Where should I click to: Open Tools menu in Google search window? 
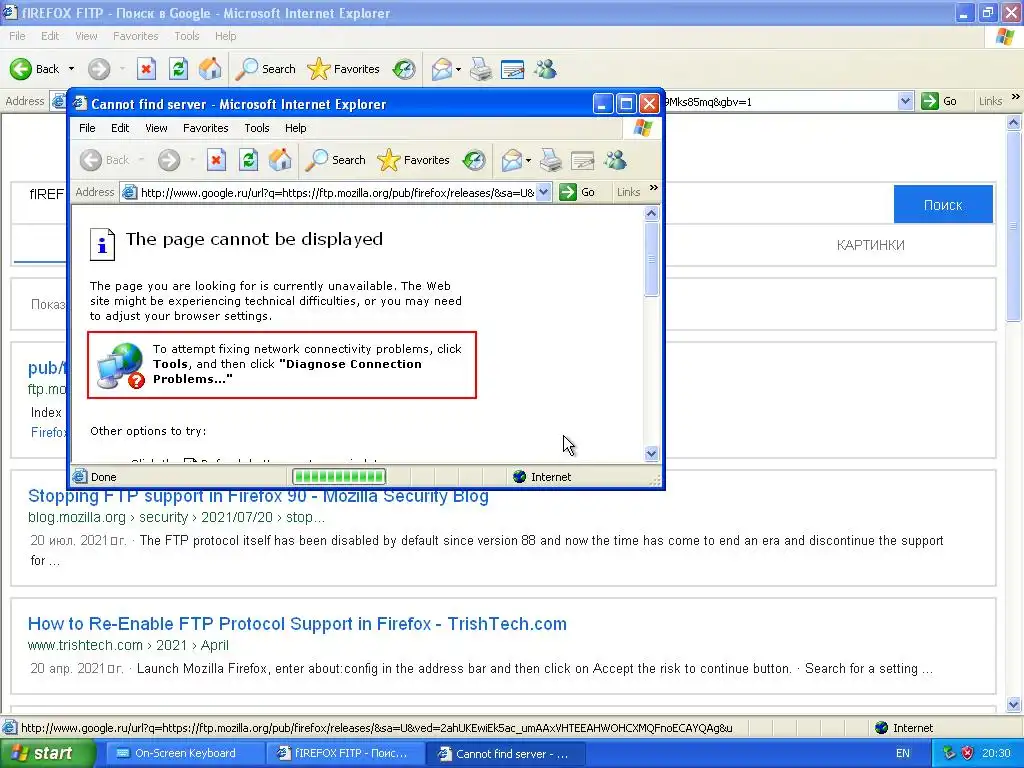pyautogui.click(x=186, y=36)
